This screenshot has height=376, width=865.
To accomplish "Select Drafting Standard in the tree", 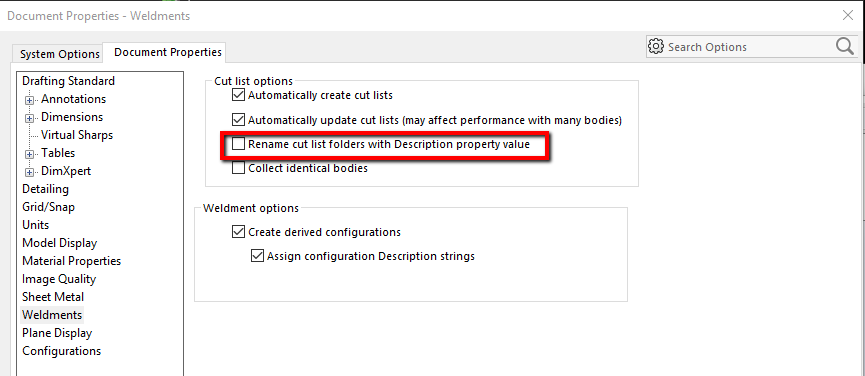I will tap(68, 81).
